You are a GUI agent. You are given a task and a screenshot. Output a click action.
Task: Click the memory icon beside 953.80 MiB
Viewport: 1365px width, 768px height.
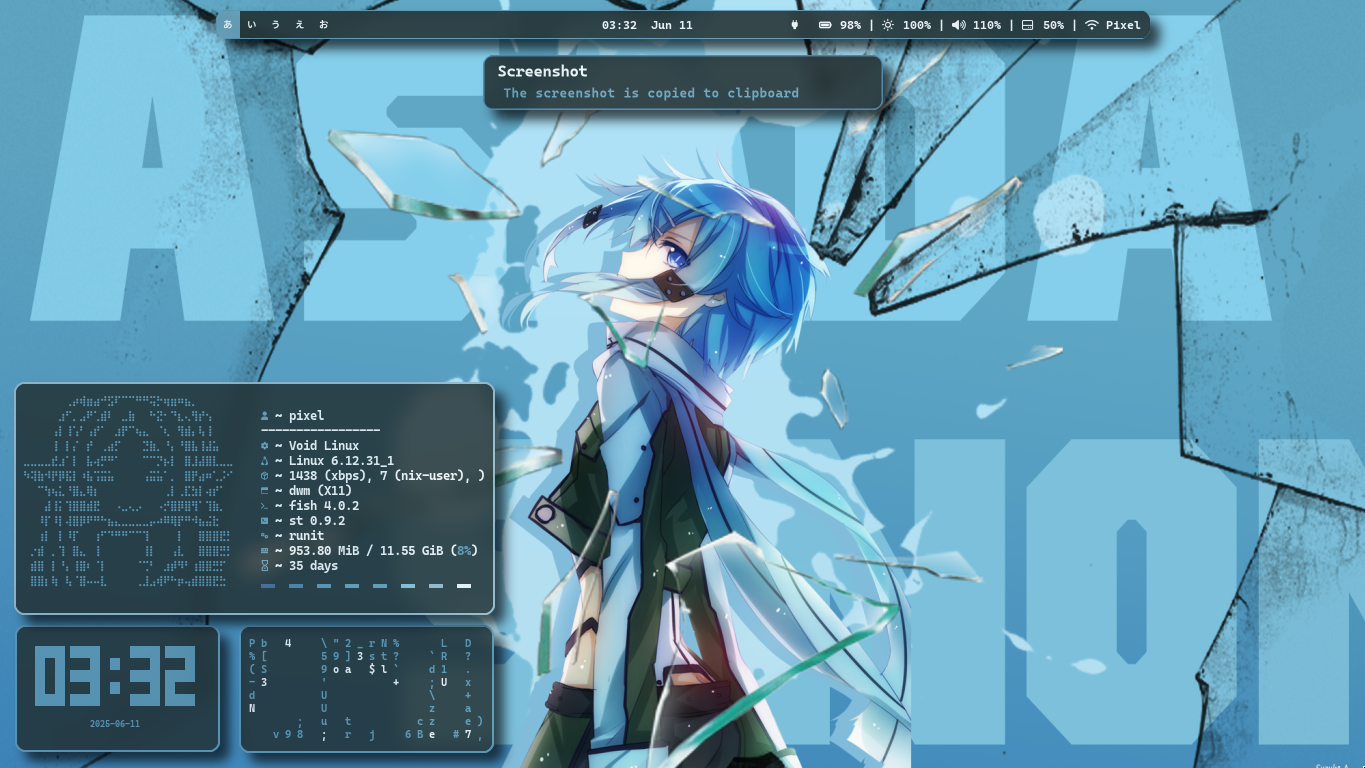coord(264,551)
